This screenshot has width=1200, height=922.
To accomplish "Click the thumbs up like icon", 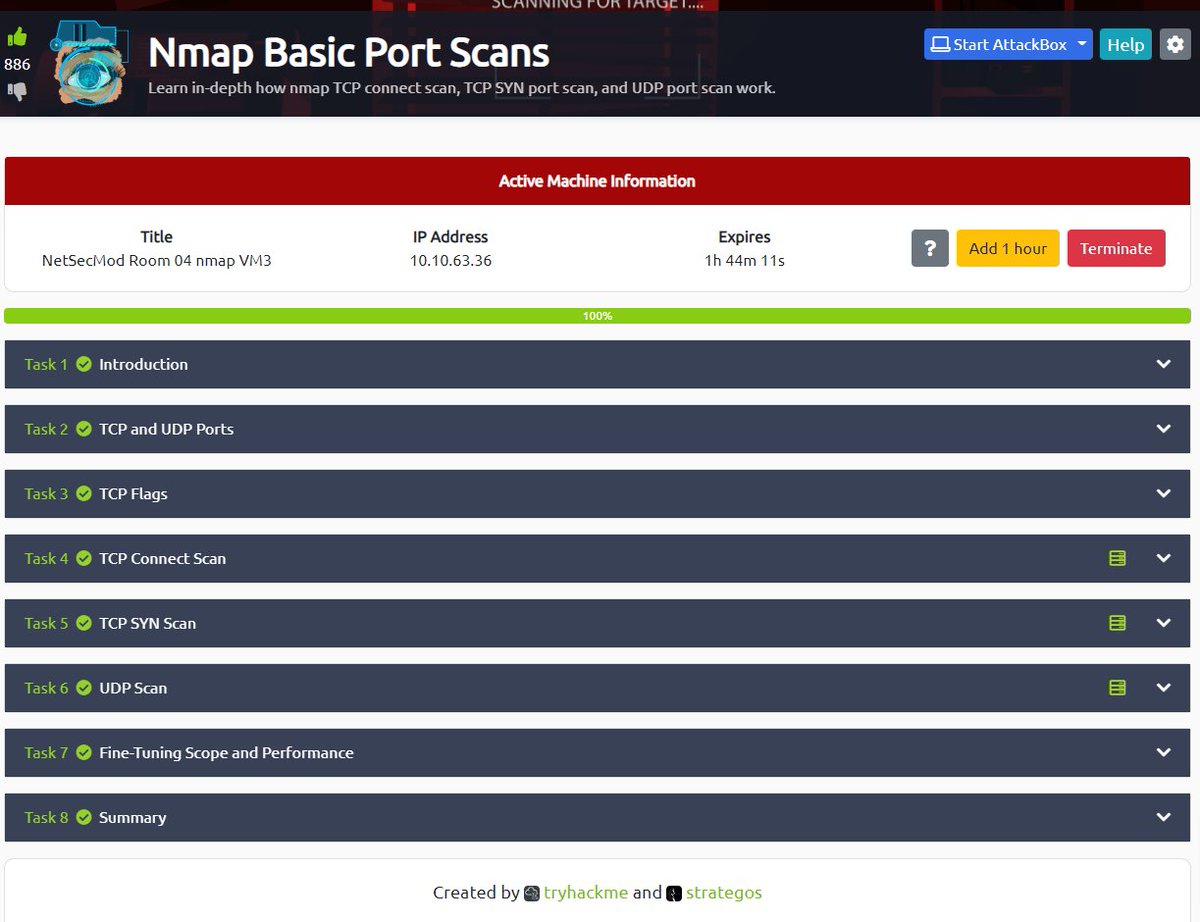I will (x=17, y=38).
